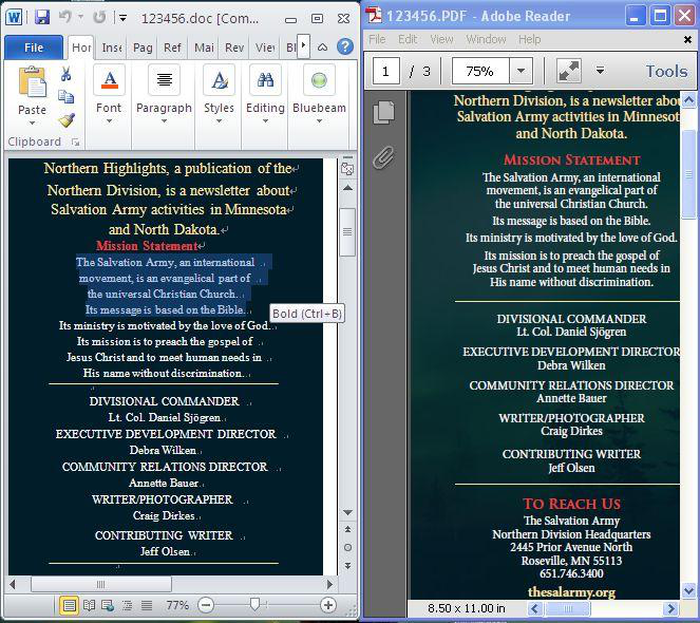
Task: Click the Save icon in Word title bar
Action: 42,17
